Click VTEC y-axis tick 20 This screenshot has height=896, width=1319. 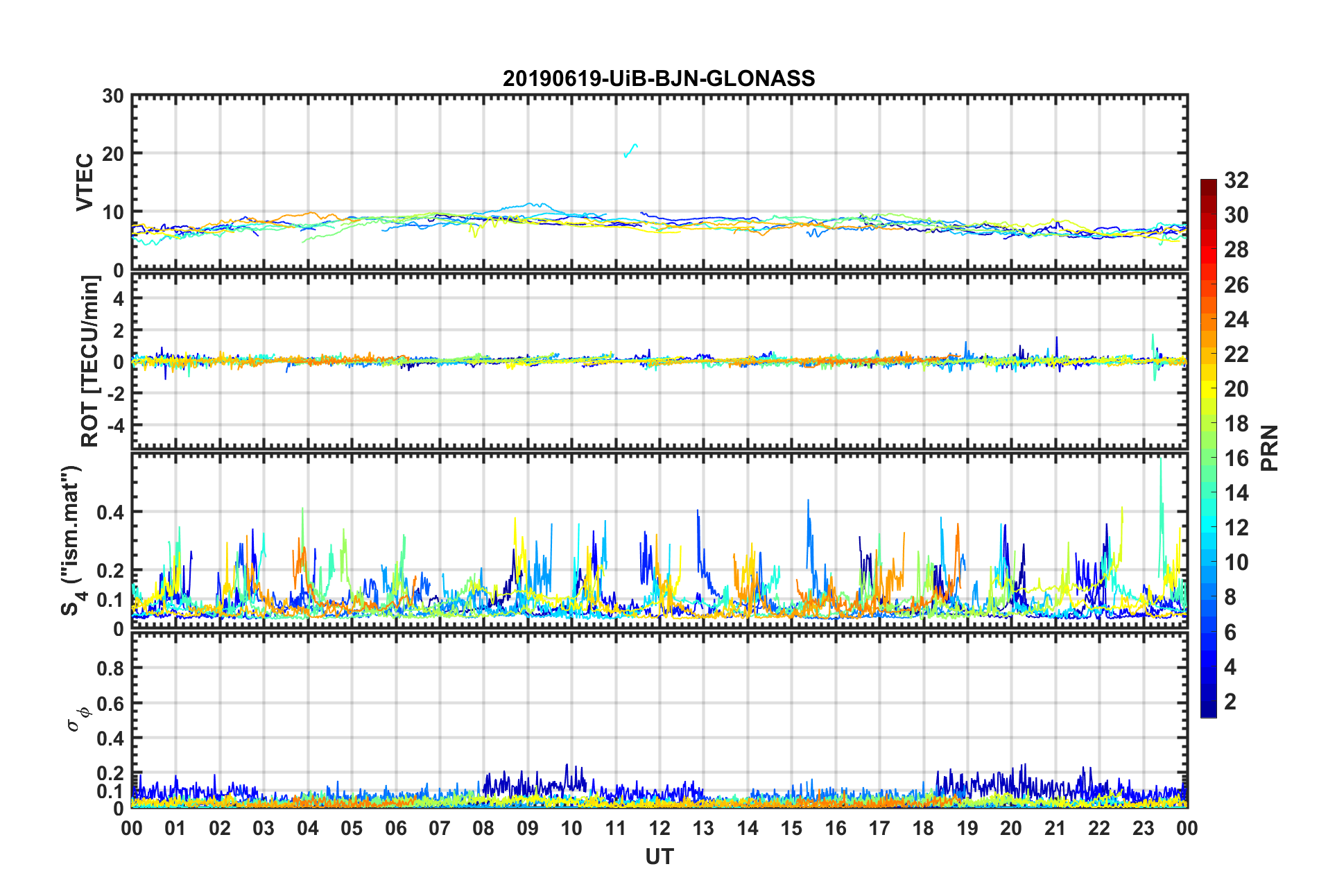[113, 154]
